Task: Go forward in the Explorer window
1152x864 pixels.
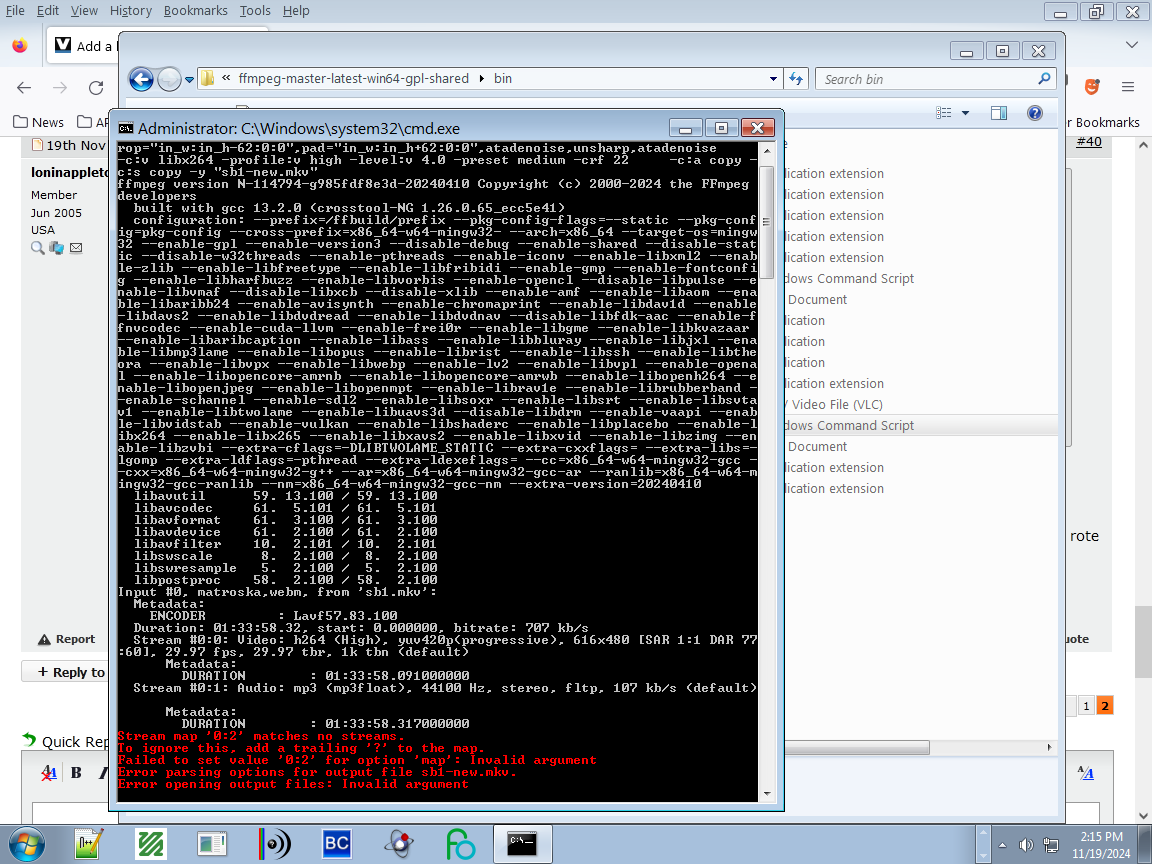Action: 169,79
